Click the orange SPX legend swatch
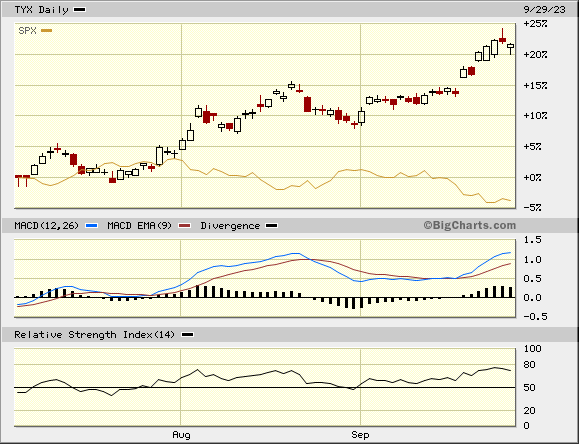Viewport: 579px width, 444px height. 46,31
